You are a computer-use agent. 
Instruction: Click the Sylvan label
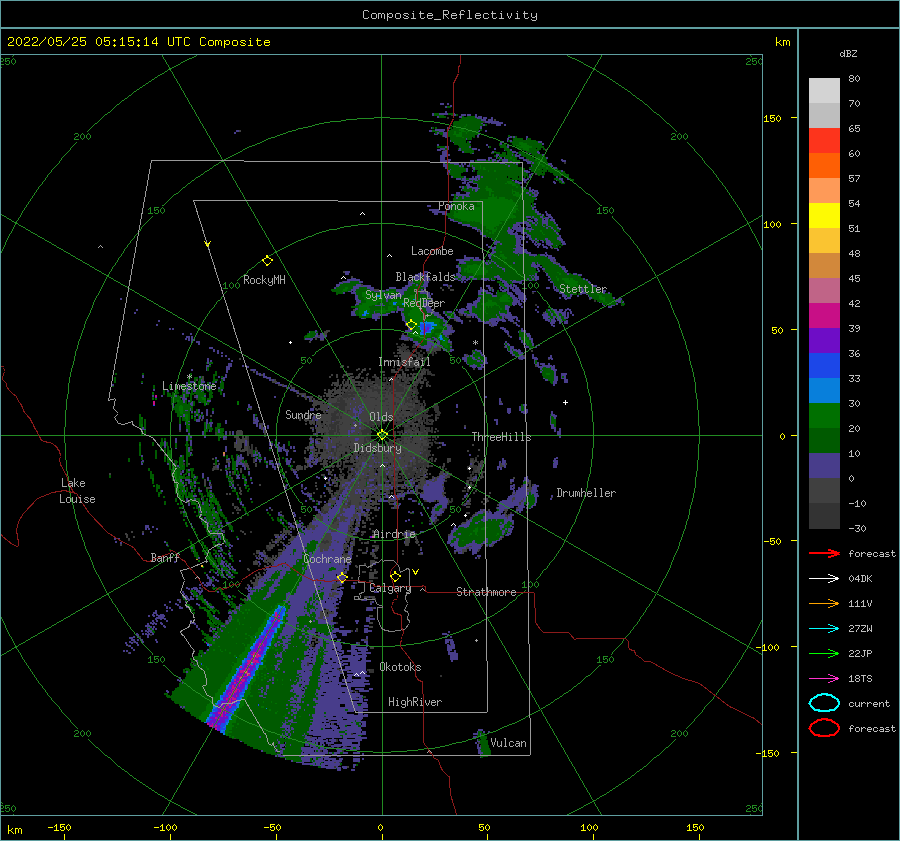383,295
